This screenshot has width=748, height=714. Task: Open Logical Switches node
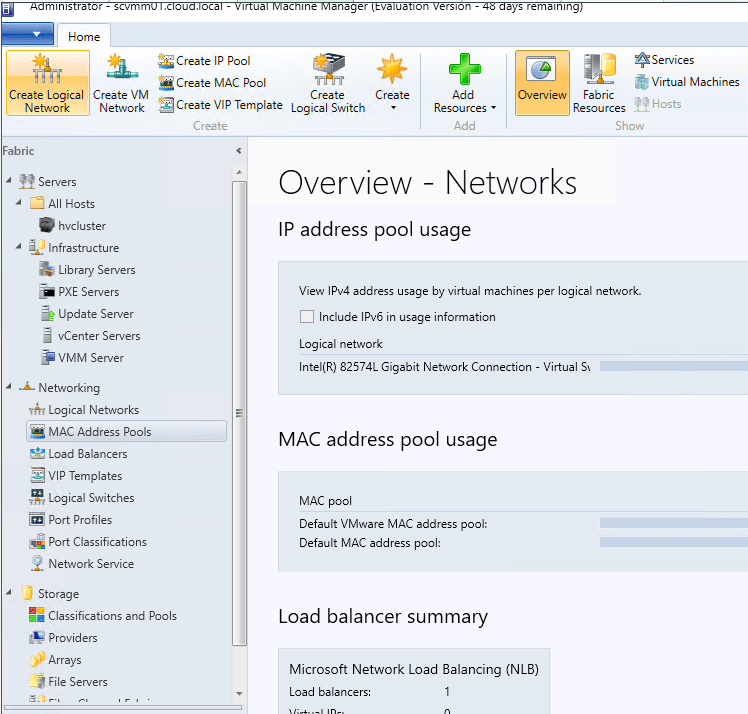point(82,497)
